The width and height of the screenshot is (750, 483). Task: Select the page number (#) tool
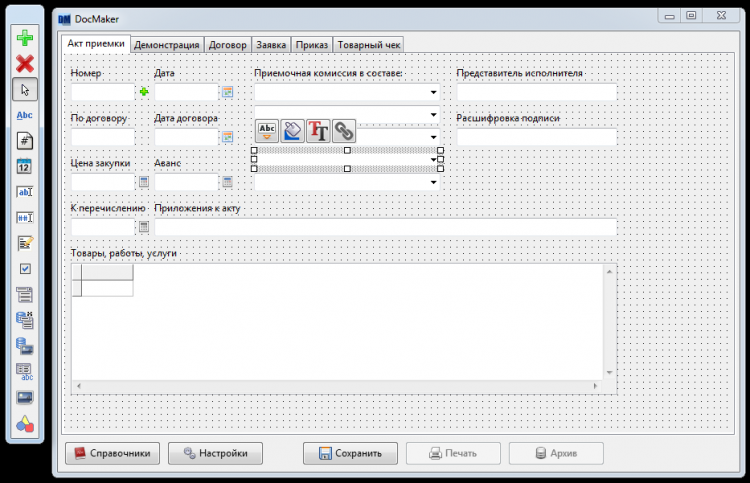(25, 141)
